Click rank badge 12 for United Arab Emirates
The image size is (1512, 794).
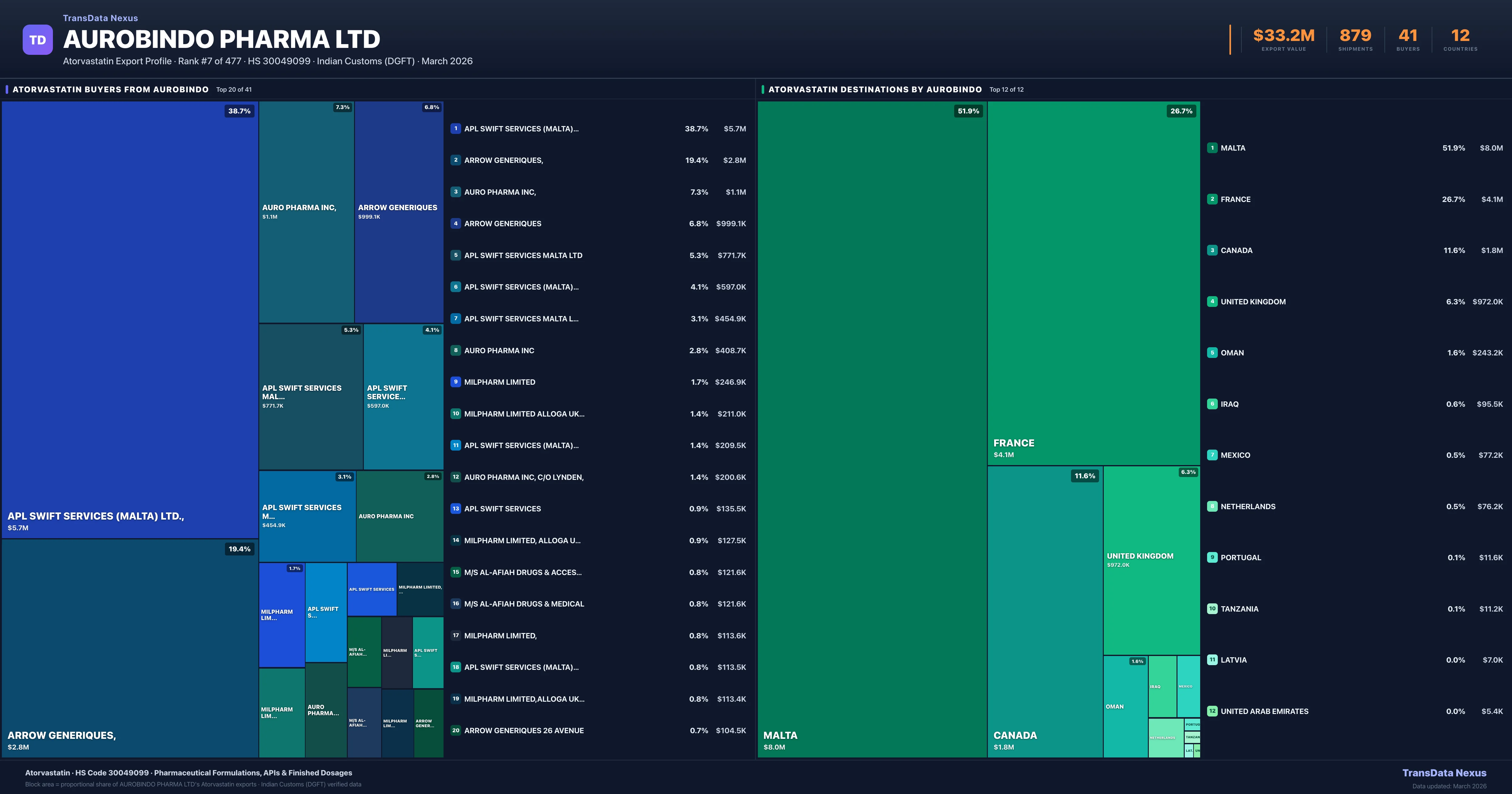point(1212,711)
